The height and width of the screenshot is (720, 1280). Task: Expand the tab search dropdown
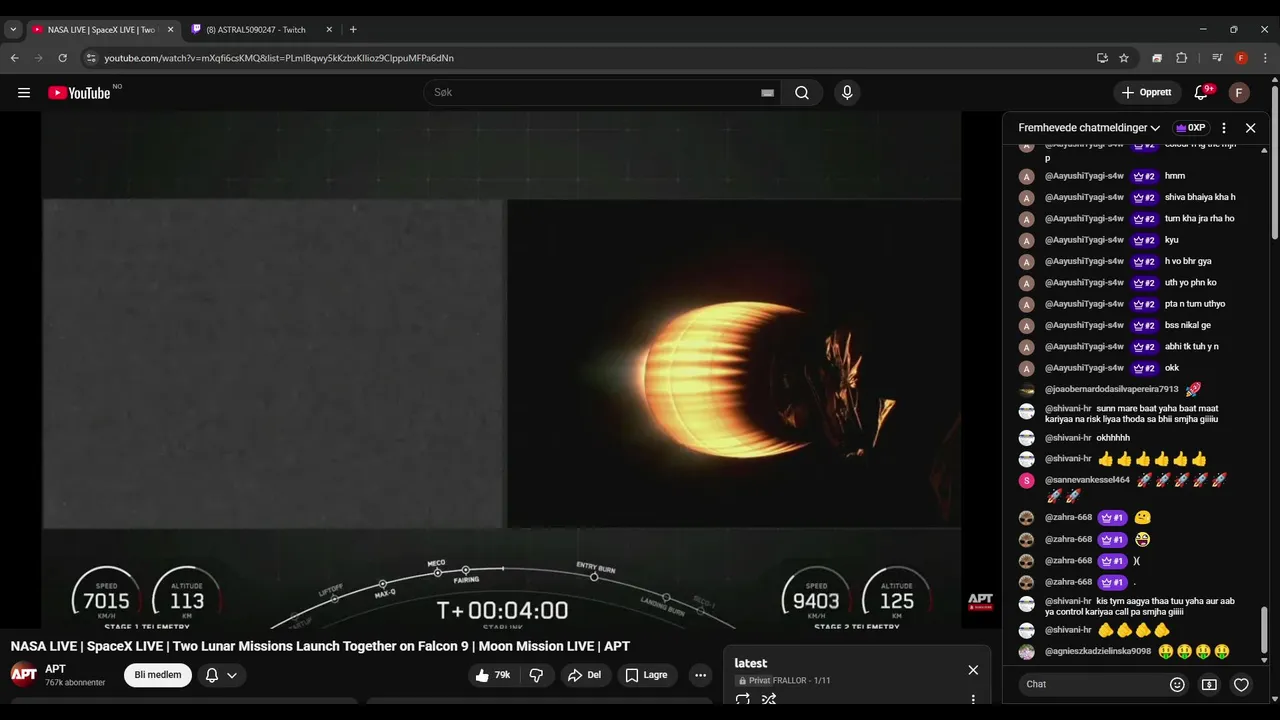click(x=13, y=29)
